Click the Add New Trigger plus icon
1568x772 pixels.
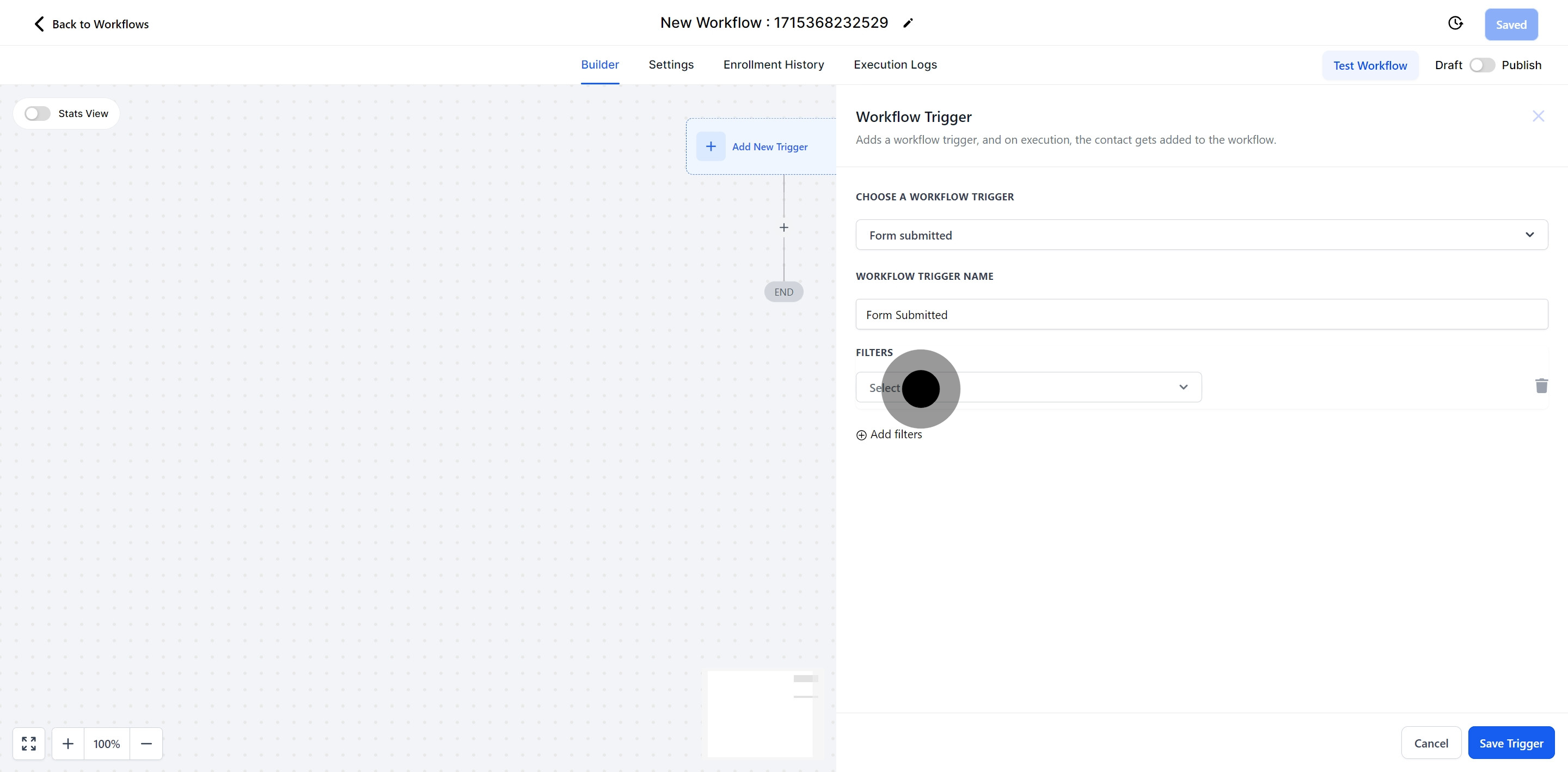click(x=710, y=147)
